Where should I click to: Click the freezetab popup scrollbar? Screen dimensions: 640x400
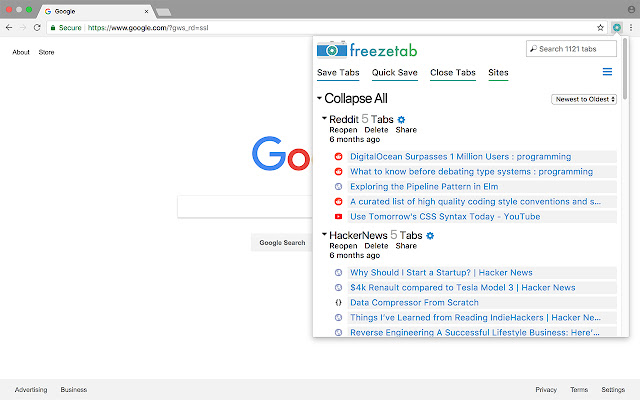pos(625,68)
